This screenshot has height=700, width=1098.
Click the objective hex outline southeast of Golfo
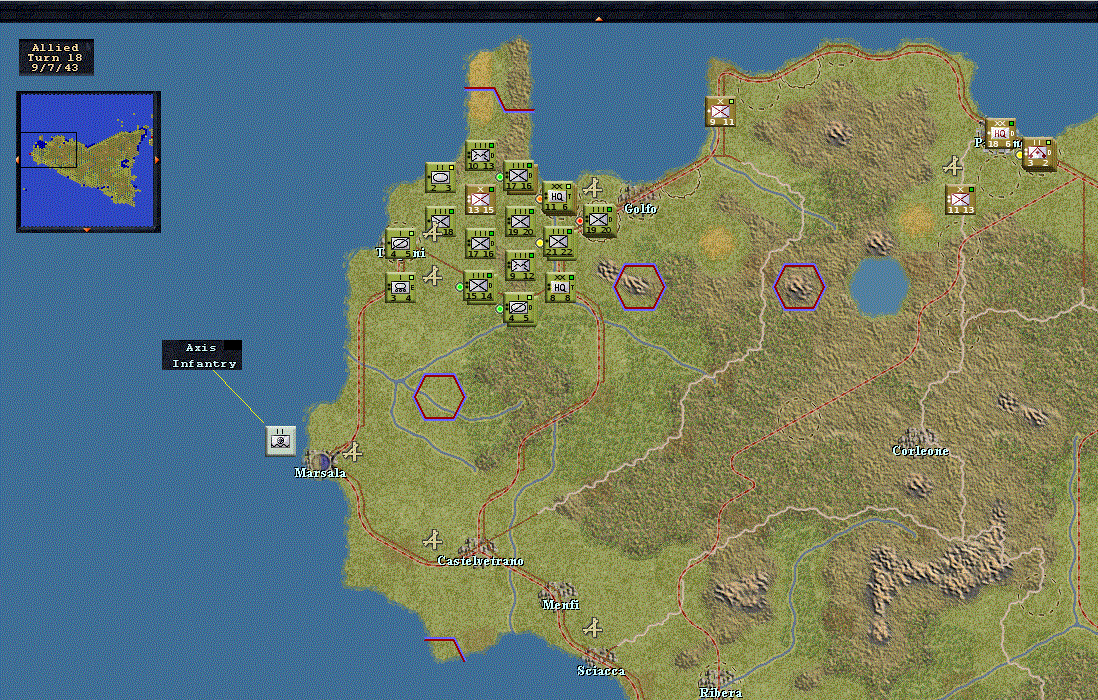click(x=639, y=286)
